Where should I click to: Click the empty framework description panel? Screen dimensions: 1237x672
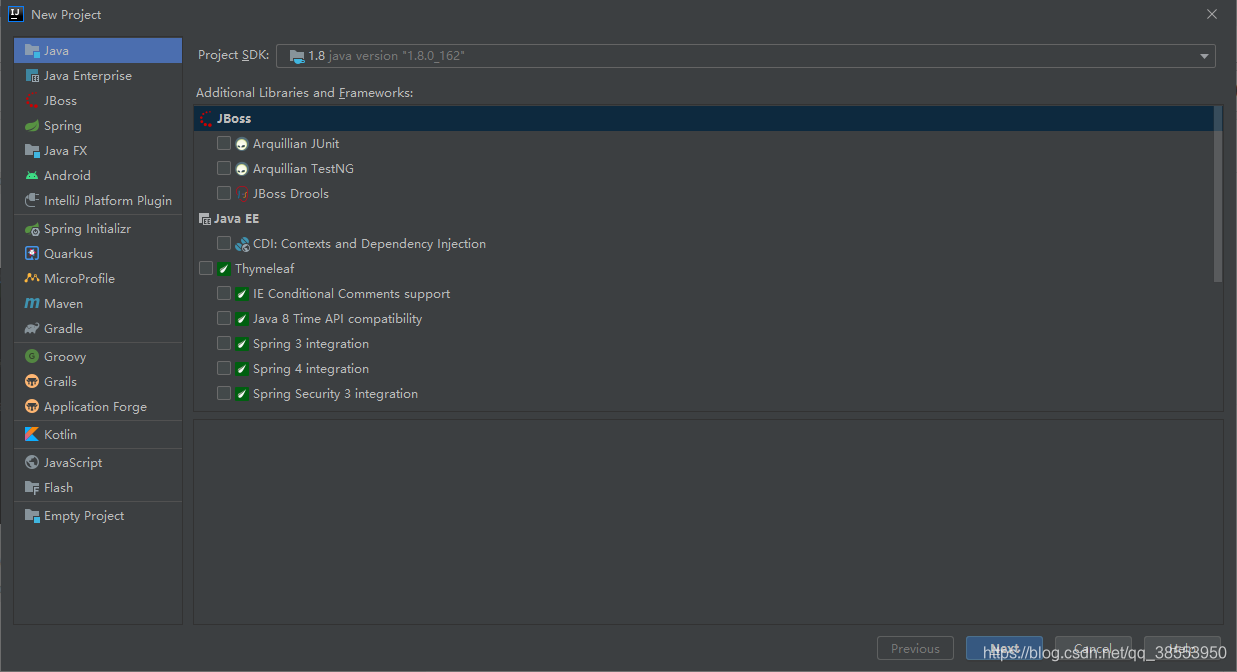(x=708, y=522)
